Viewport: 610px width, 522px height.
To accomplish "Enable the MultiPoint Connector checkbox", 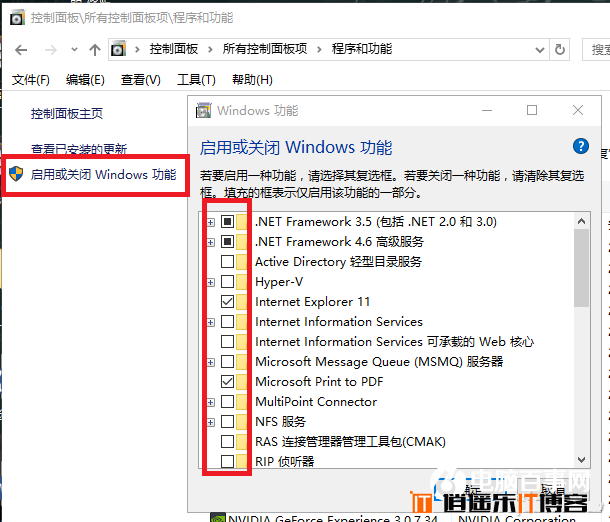I will tap(227, 402).
